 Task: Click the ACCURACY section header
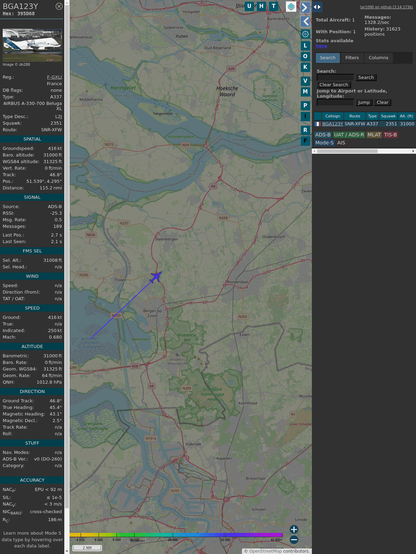[x=32, y=480]
